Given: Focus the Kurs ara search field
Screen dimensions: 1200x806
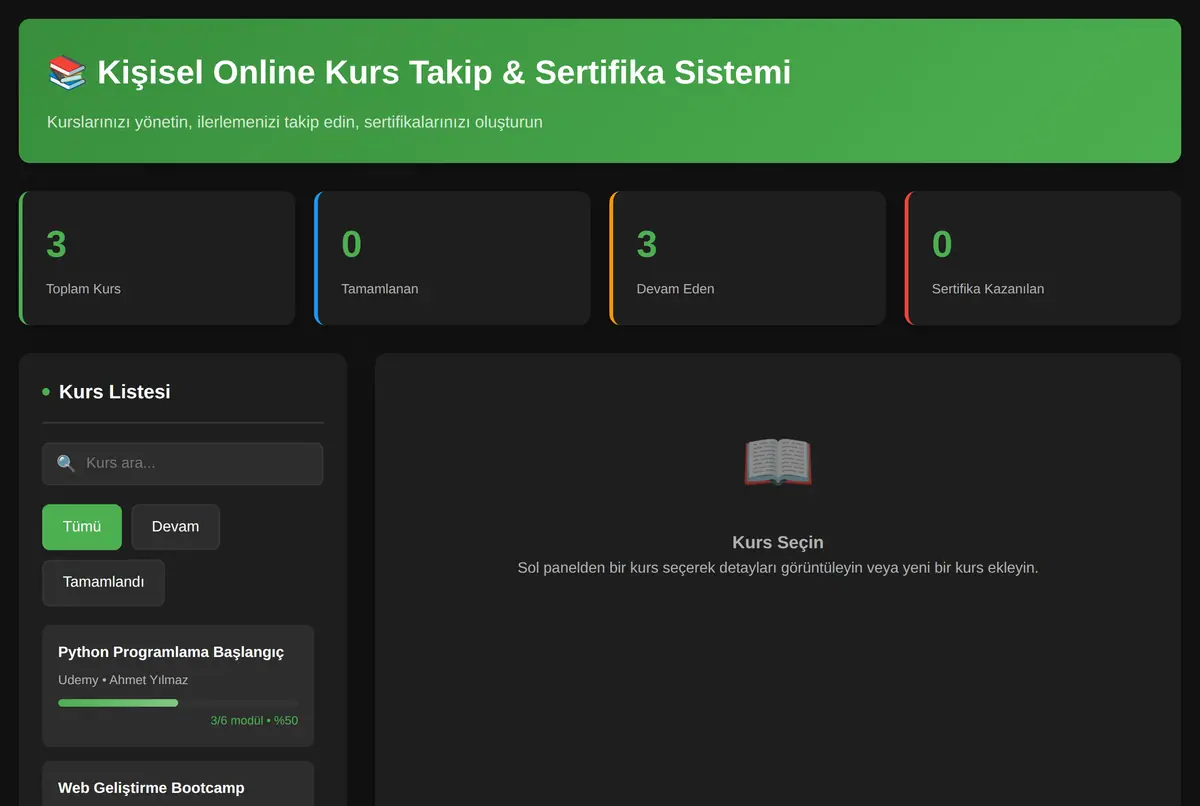Looking at the screenshot, I should (x=182, y=464).
